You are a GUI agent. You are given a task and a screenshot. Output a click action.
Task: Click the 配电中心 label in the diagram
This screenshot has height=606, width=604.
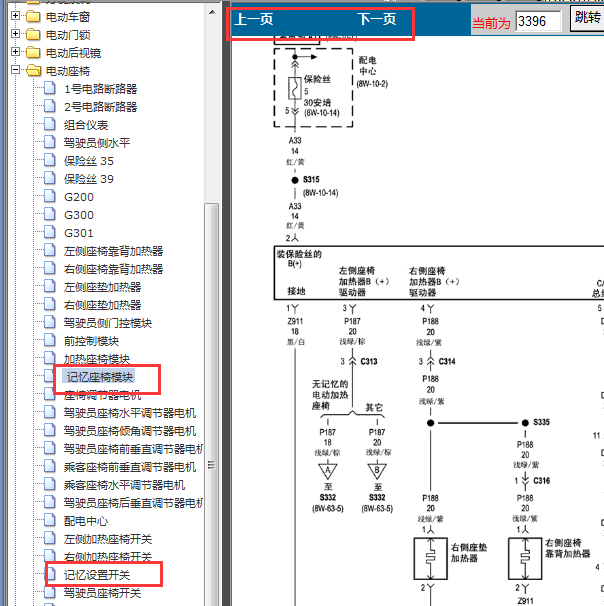click(x=368, y=66)
